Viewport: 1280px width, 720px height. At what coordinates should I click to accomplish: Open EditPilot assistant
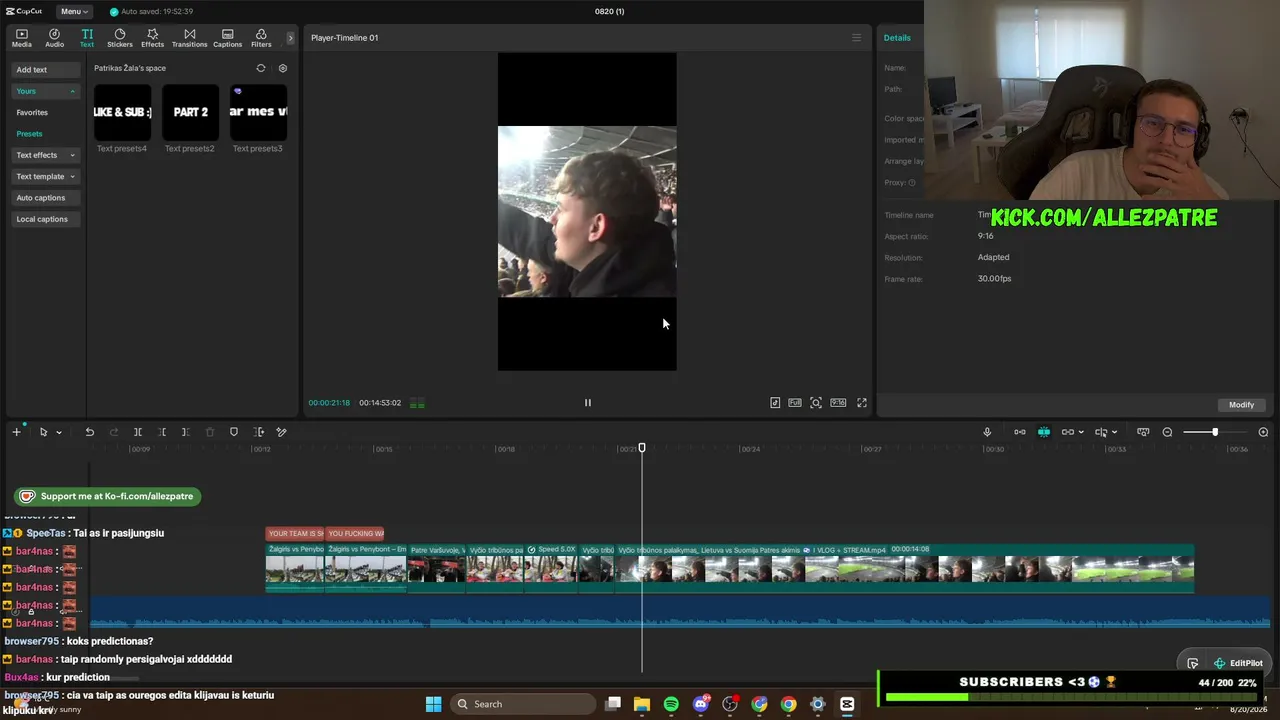click(x=1239, y=663)
